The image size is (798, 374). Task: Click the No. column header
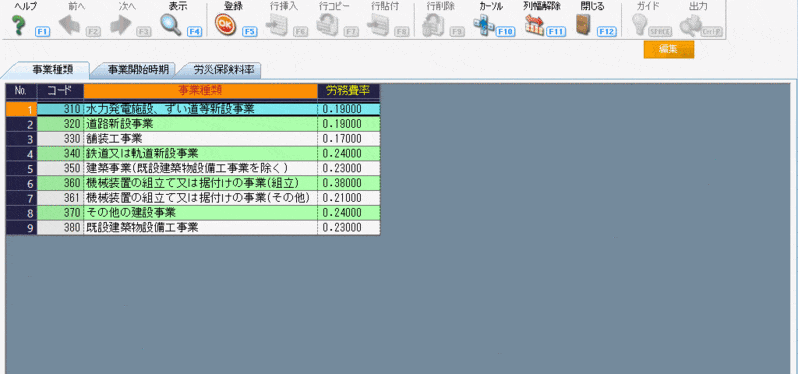(21, 91)
